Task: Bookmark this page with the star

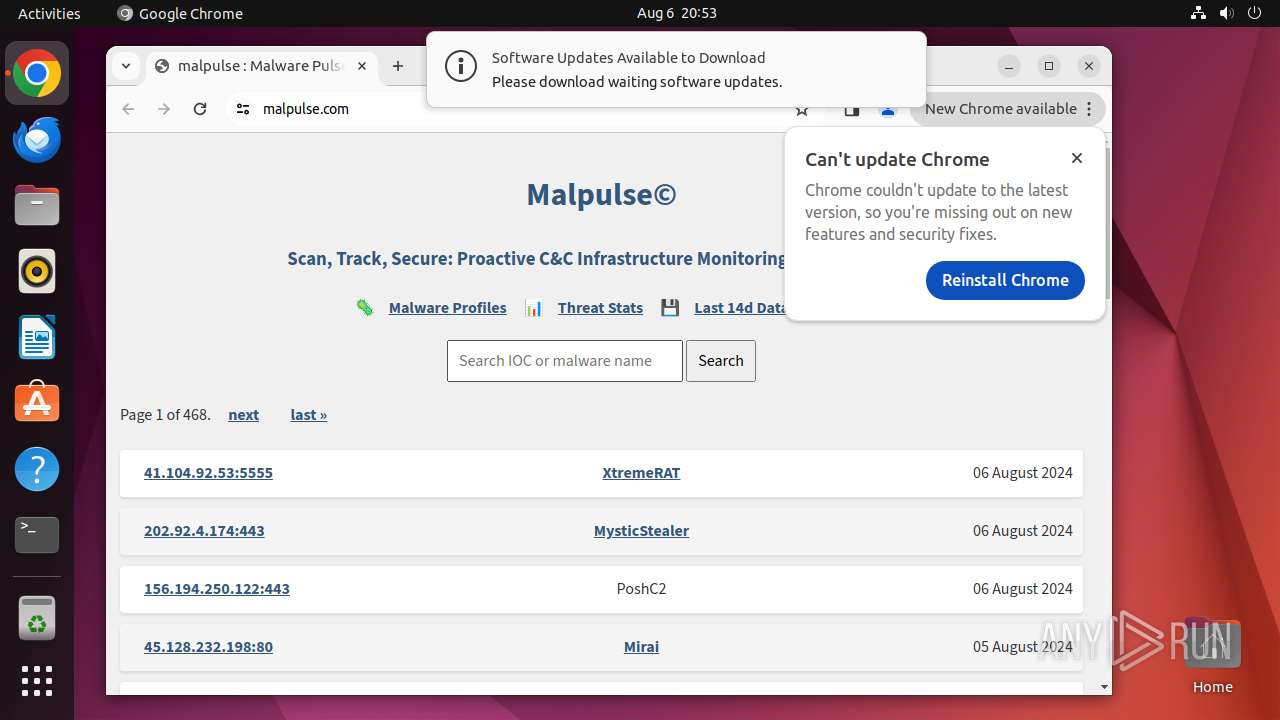Action: click(x=802, y=109)
